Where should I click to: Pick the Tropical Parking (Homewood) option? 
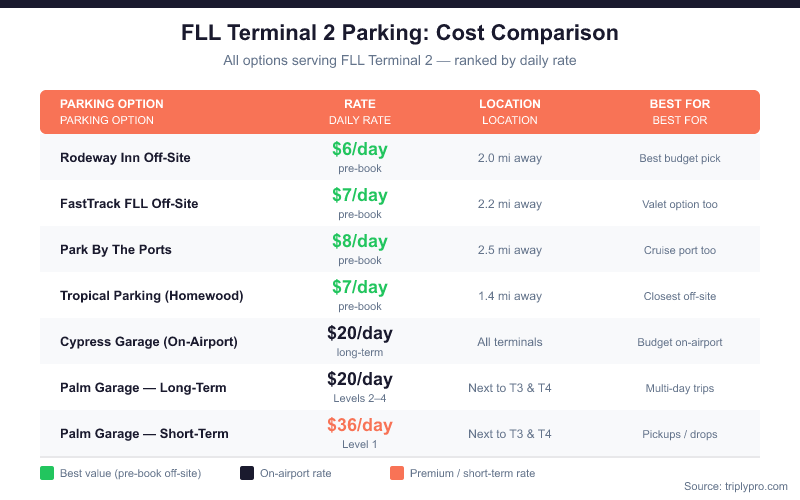tap(151, 296)
